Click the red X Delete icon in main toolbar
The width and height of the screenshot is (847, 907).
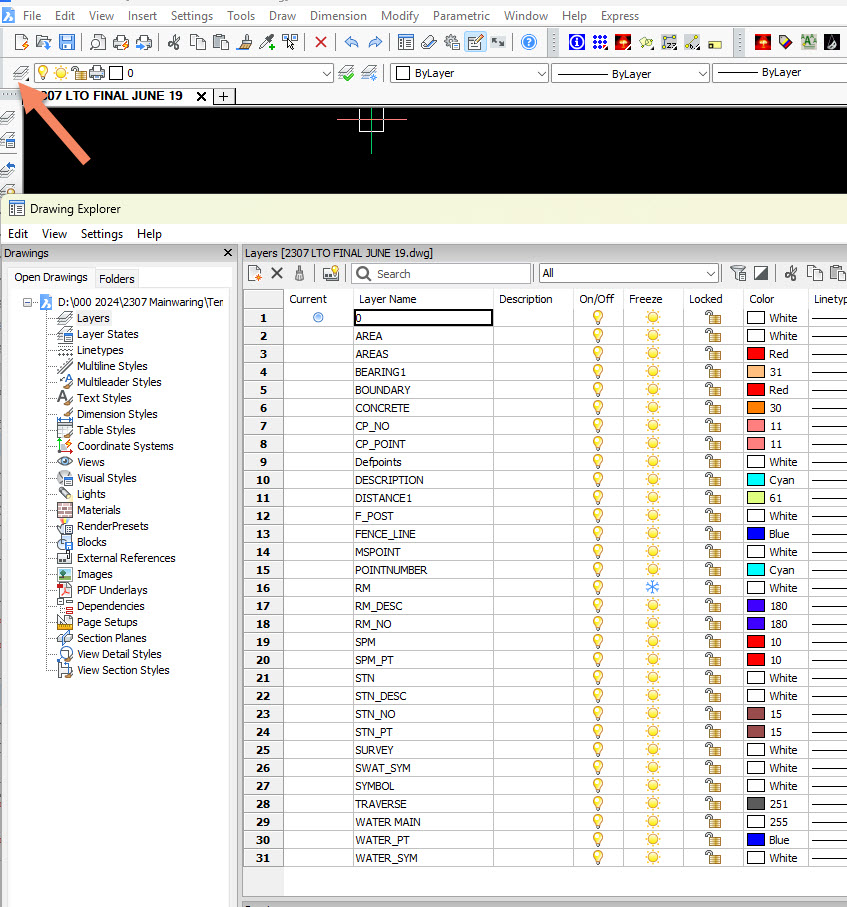321,42
